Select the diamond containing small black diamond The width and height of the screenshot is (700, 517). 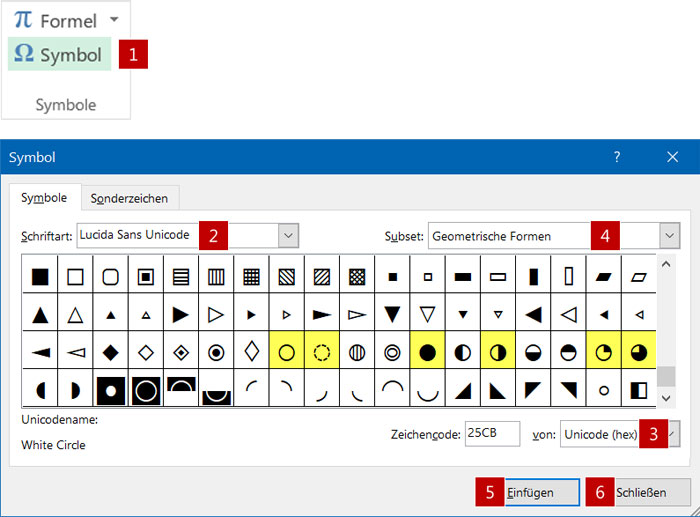click(181, 353)
